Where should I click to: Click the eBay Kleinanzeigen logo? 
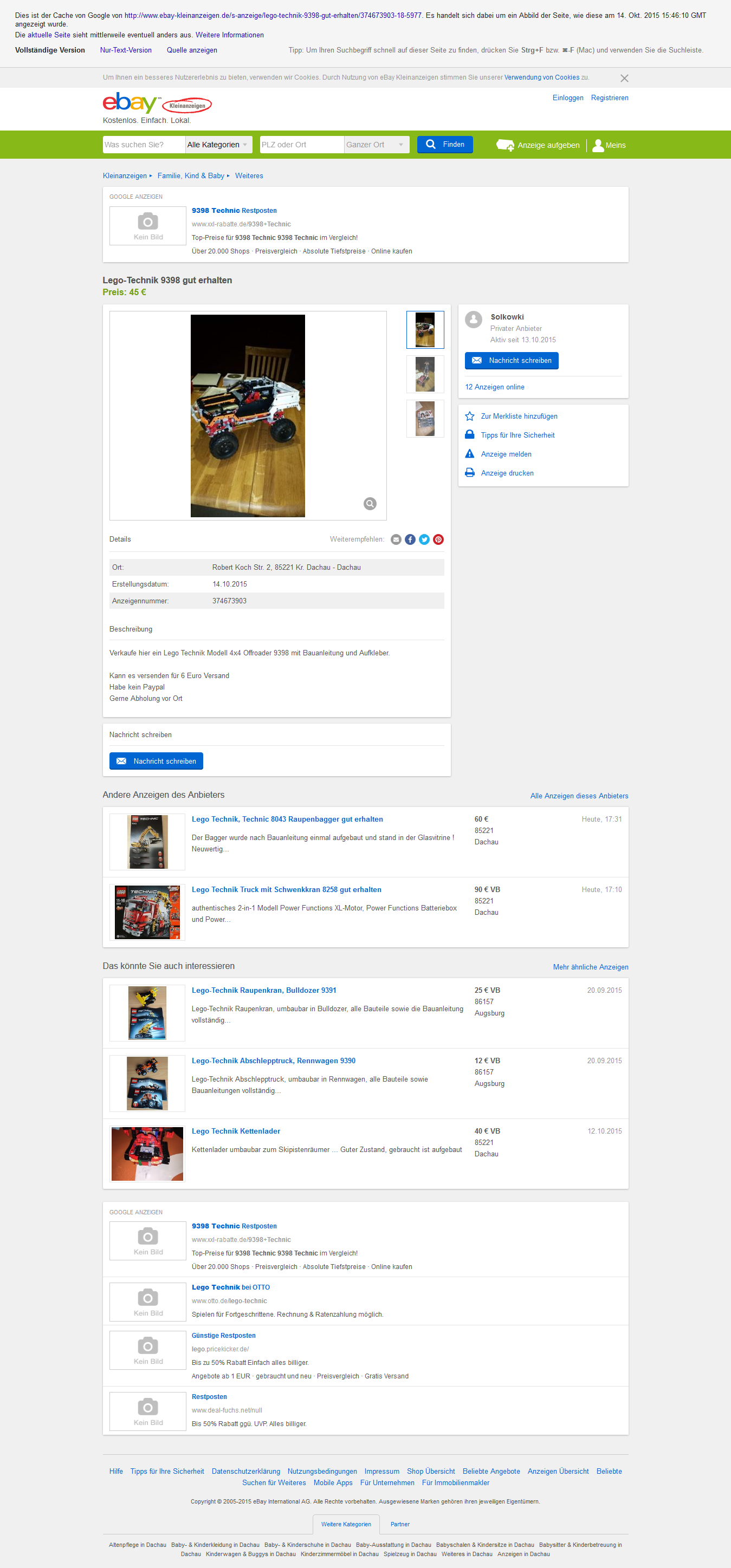click(157, 103)
